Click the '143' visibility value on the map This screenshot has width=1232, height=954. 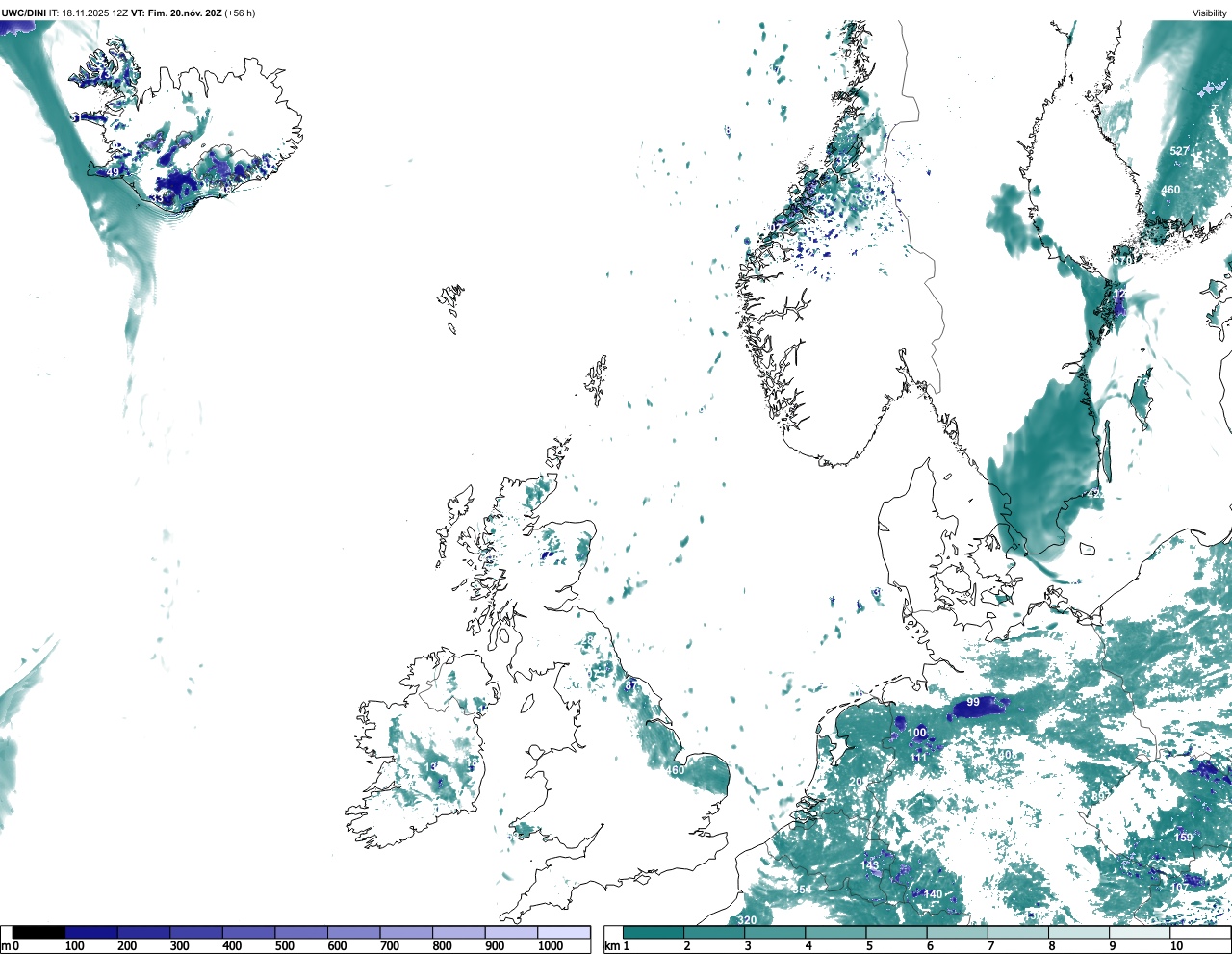click(x=869, y=865)
